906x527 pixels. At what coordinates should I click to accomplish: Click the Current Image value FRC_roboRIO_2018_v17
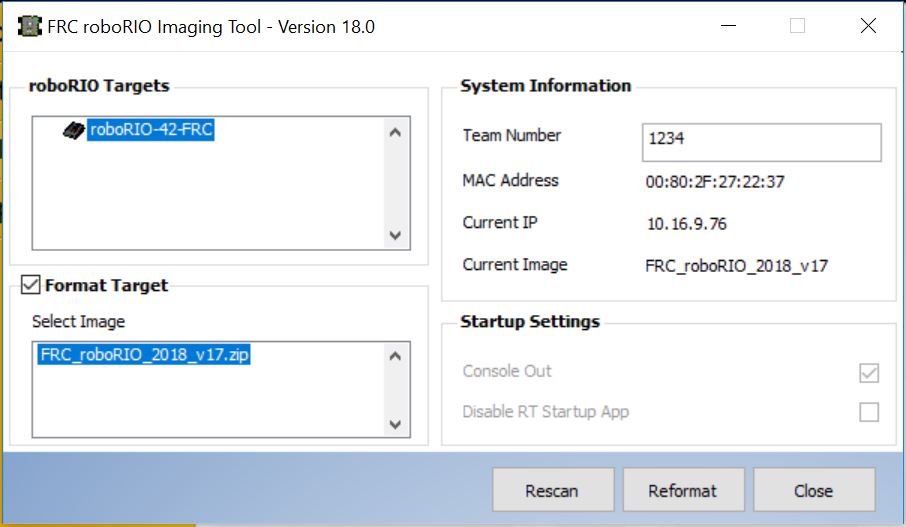(x=737, y=266)
